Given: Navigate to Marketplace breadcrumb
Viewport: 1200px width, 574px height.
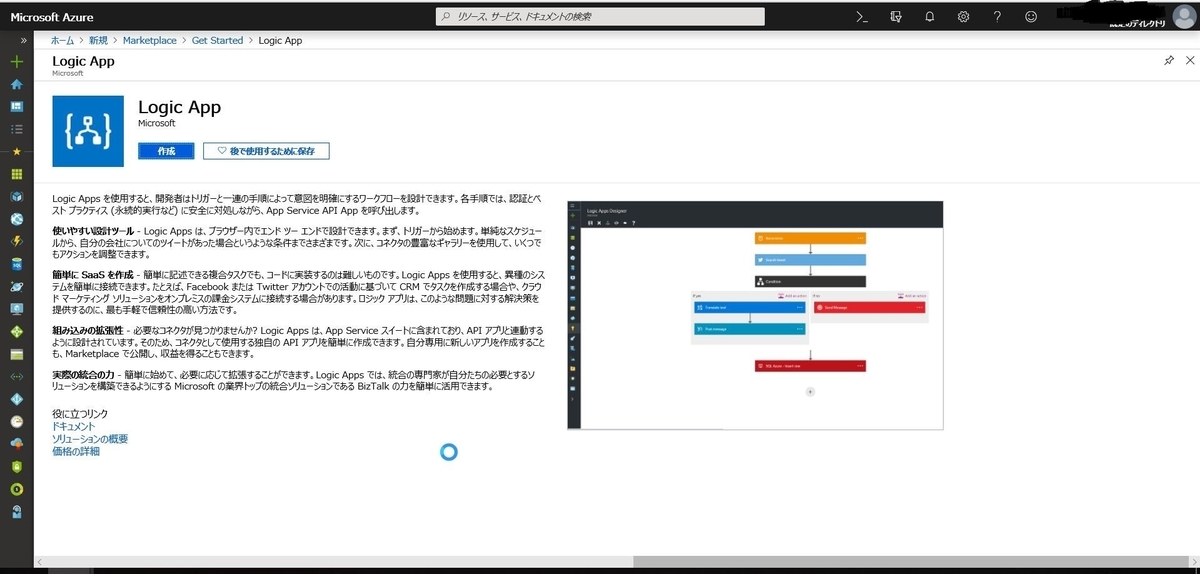Looking at the screenshot, I should click(x=150, y=40).
